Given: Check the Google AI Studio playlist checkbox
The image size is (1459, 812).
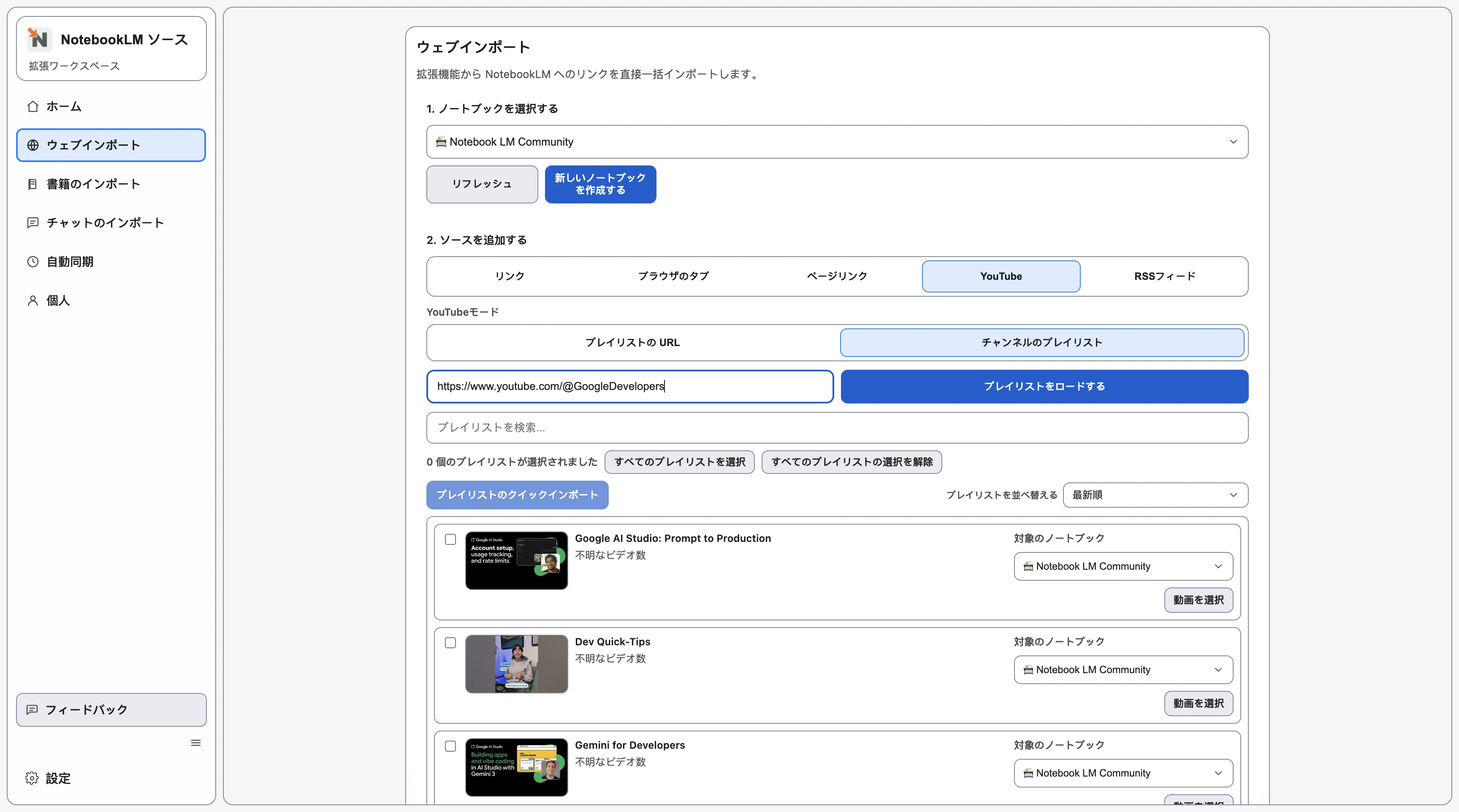Looking at the screenshot, I should point(450,540).
